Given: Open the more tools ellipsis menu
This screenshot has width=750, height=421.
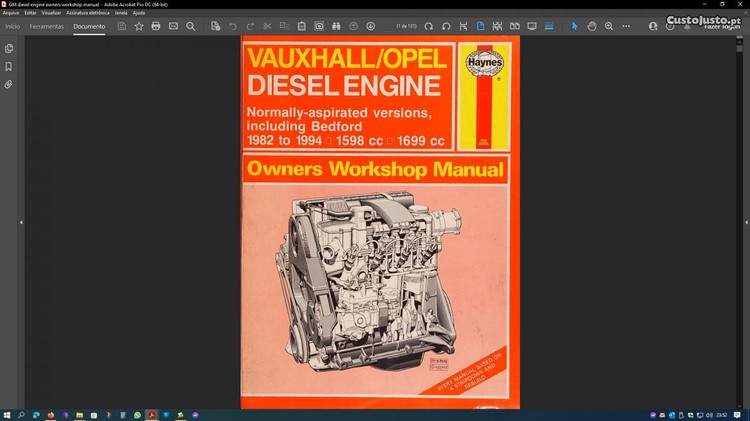Looking at the screenshot, I should (626, 26).
